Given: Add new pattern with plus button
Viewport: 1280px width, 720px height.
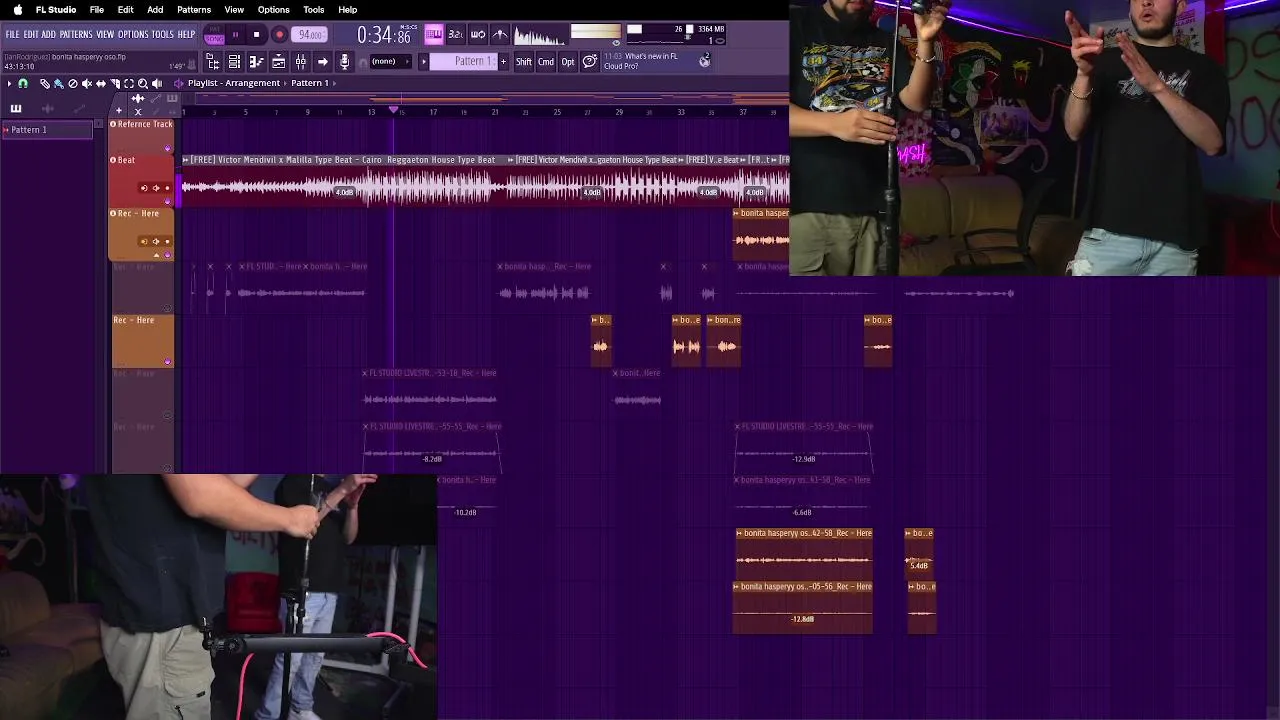Looking at the screenshot, I should pyautogui.click(x=503, y=62).
